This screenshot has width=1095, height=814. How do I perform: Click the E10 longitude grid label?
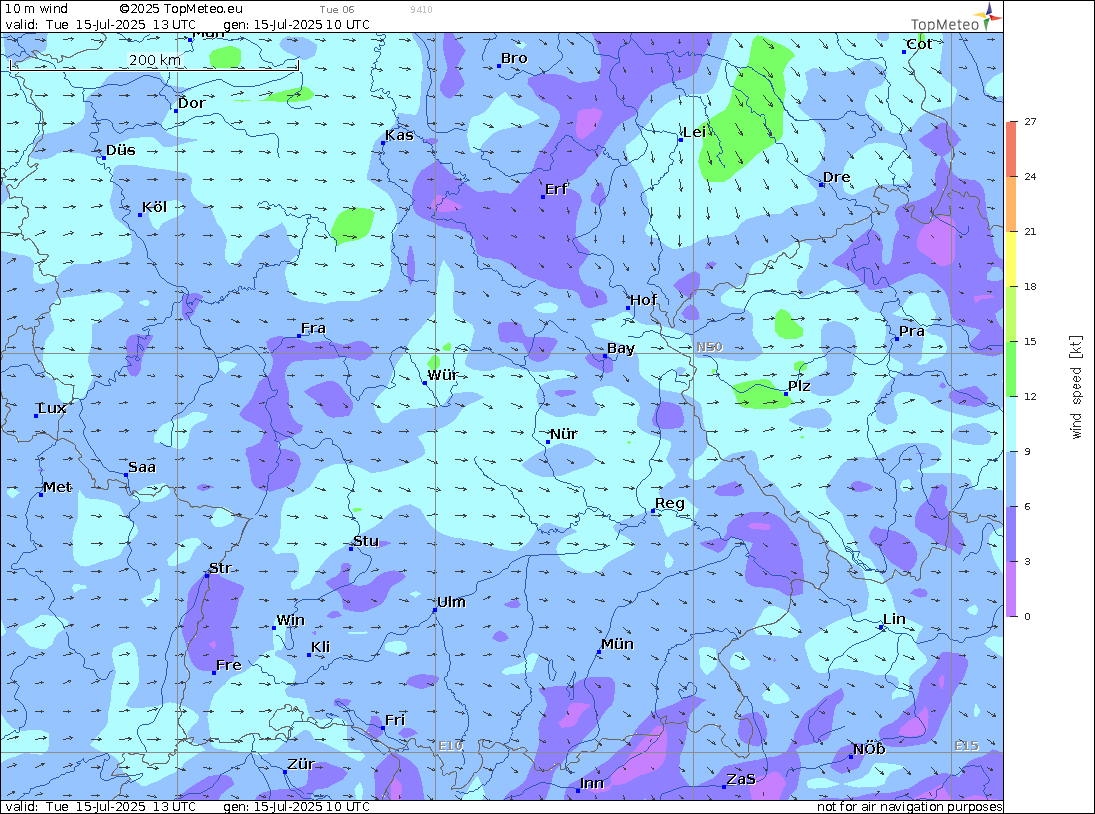click(x=450, y=746)
